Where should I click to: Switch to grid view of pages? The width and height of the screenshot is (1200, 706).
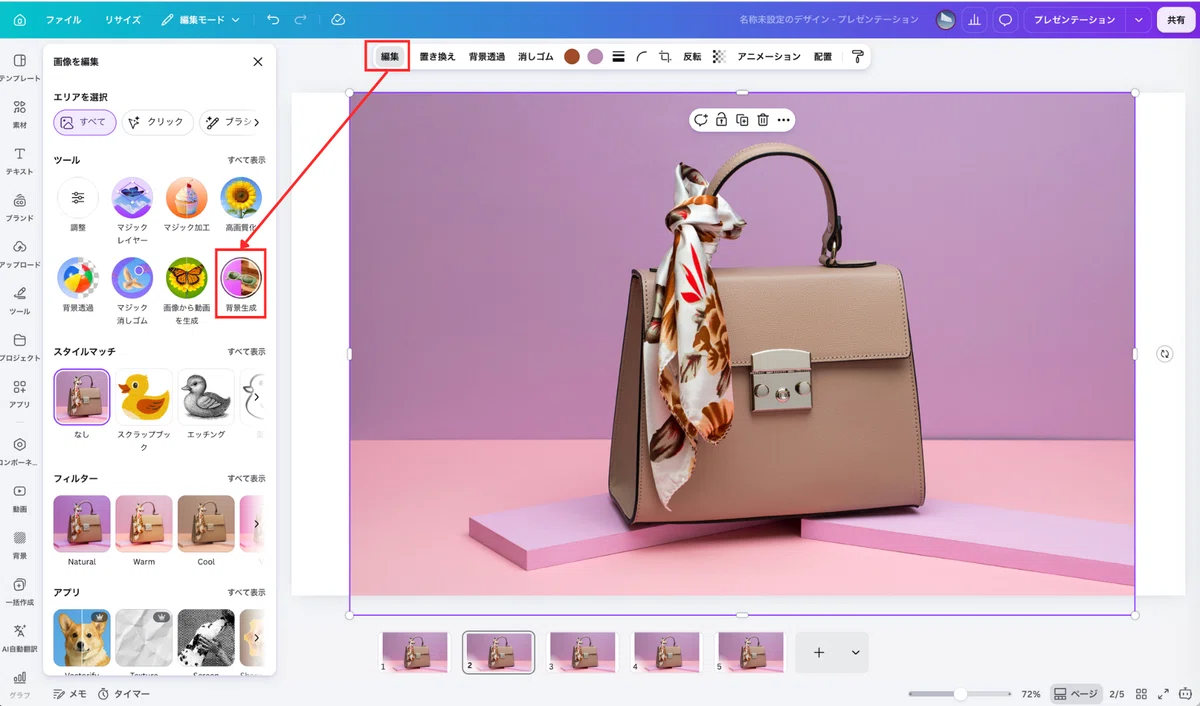click(1142, 693)
